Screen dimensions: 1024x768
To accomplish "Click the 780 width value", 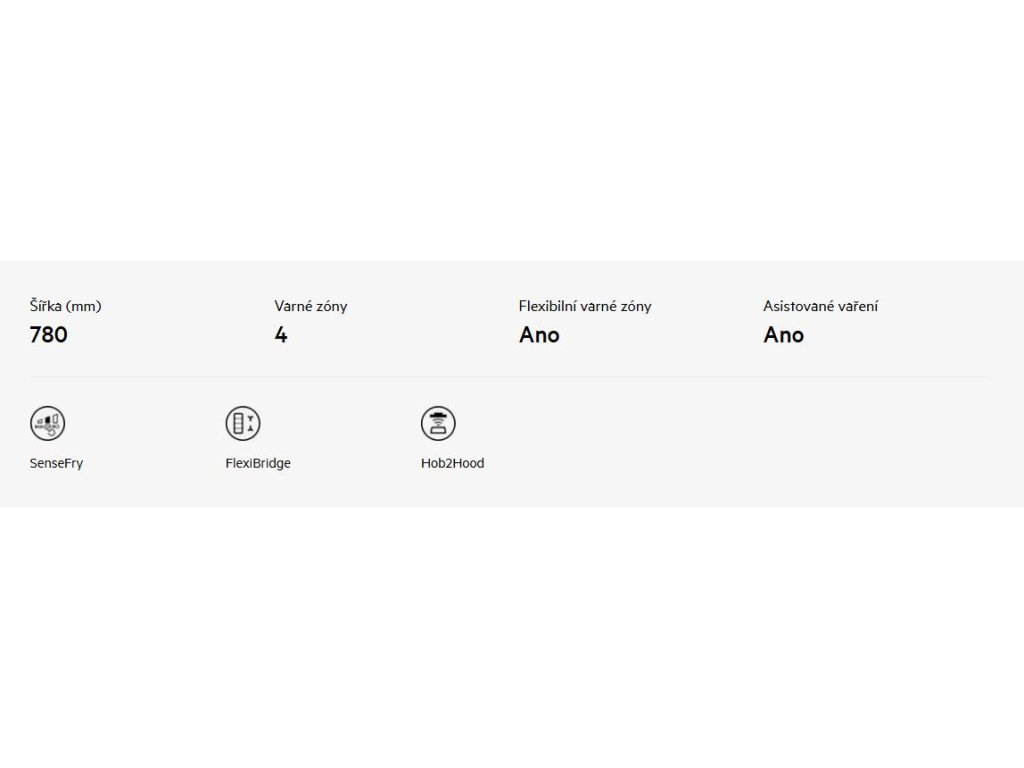I will click(x=48, y=335).
